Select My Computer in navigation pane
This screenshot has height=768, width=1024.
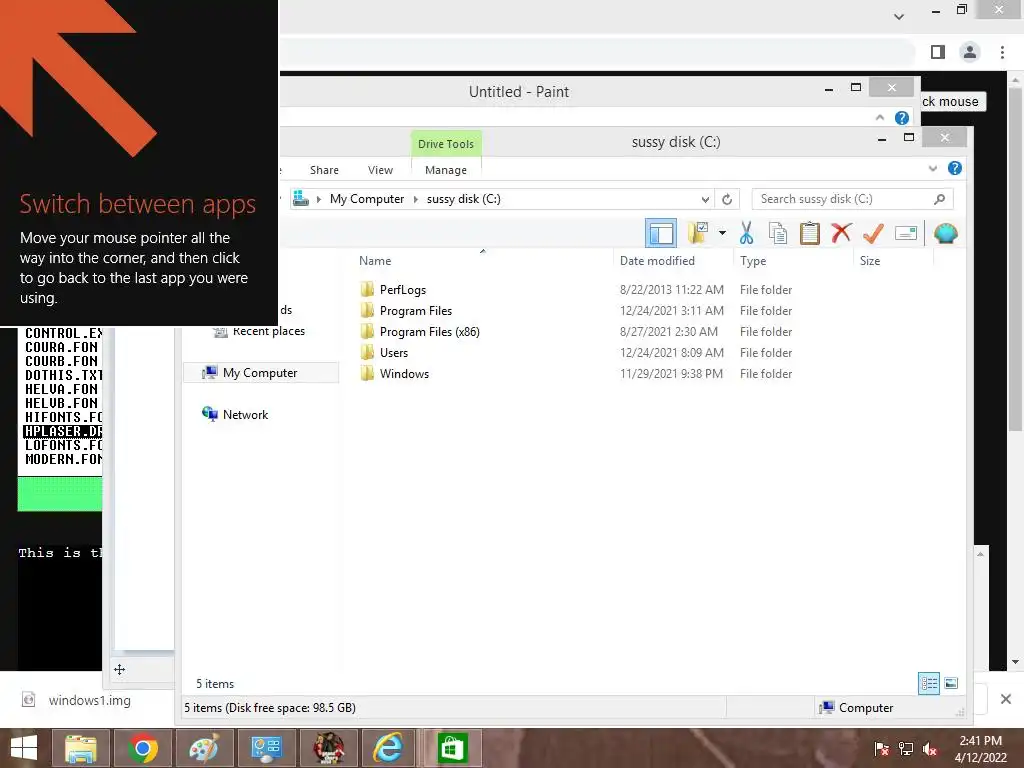click(x=261, y=373)
